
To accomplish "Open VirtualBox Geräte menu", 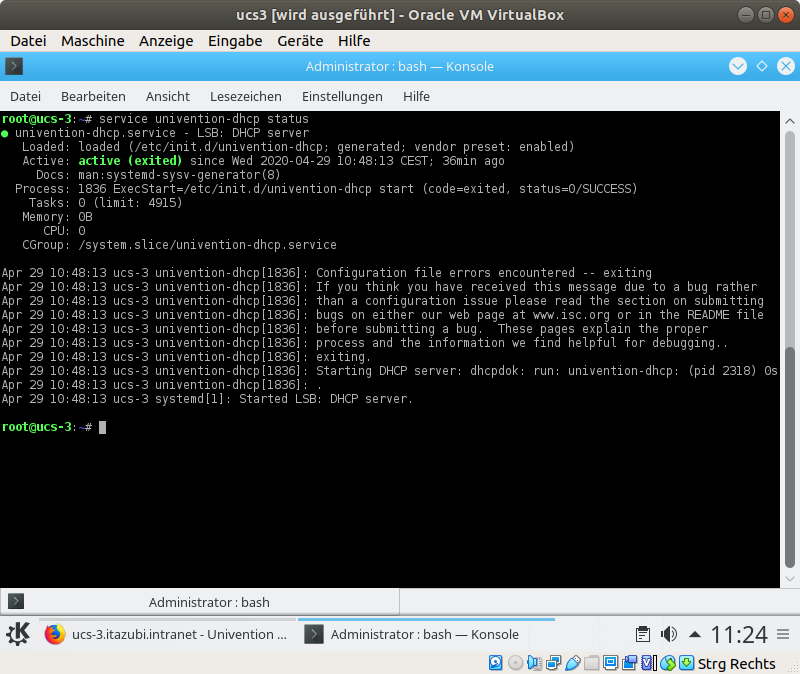I will click(300, 41).
